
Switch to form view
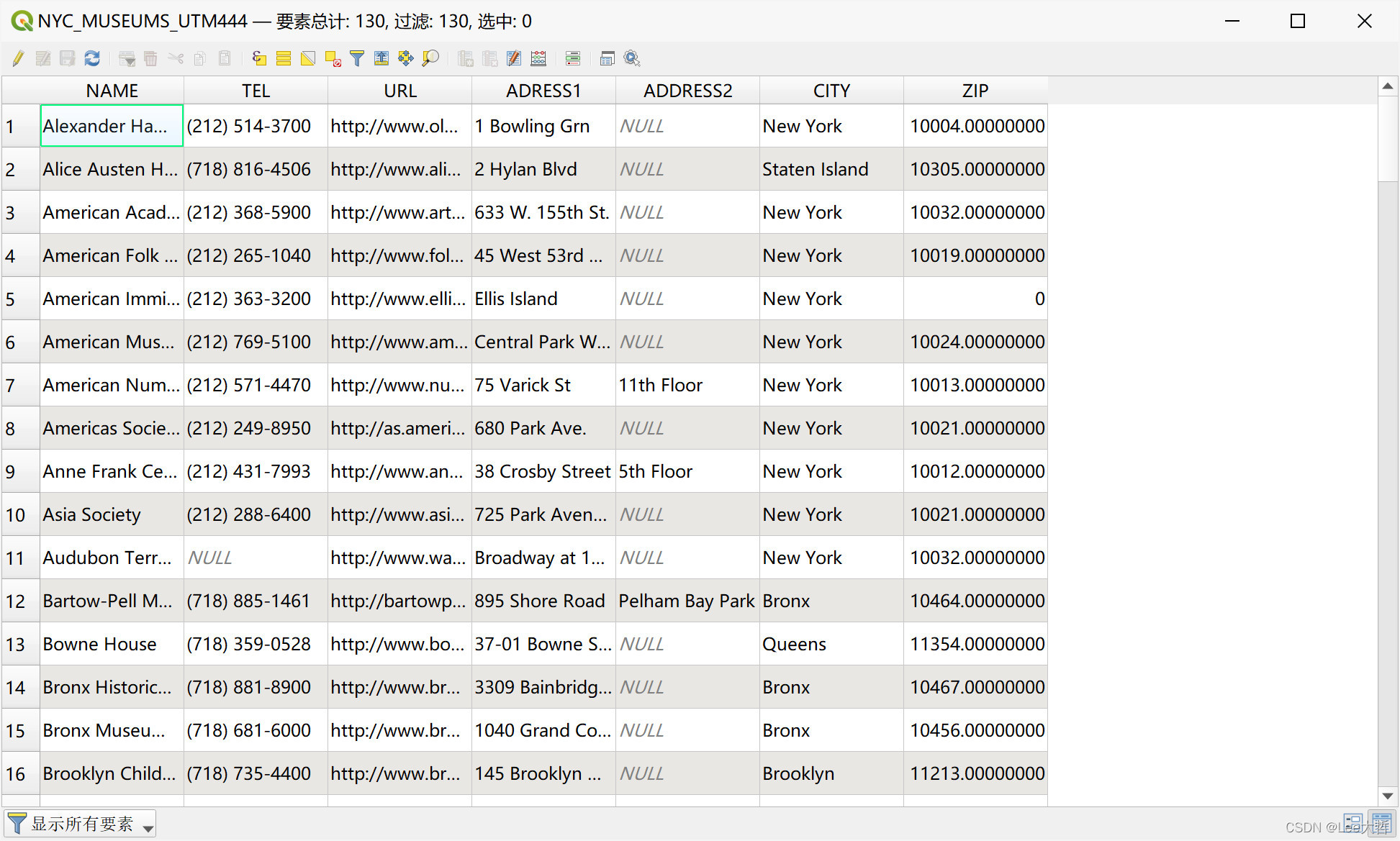[x=1353, y=823]
